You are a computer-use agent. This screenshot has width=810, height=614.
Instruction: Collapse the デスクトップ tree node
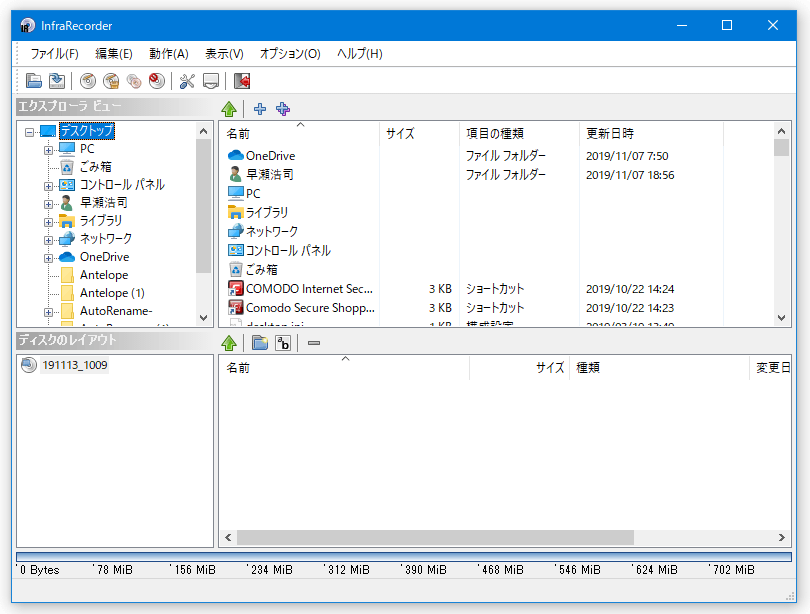click(29, 132)
